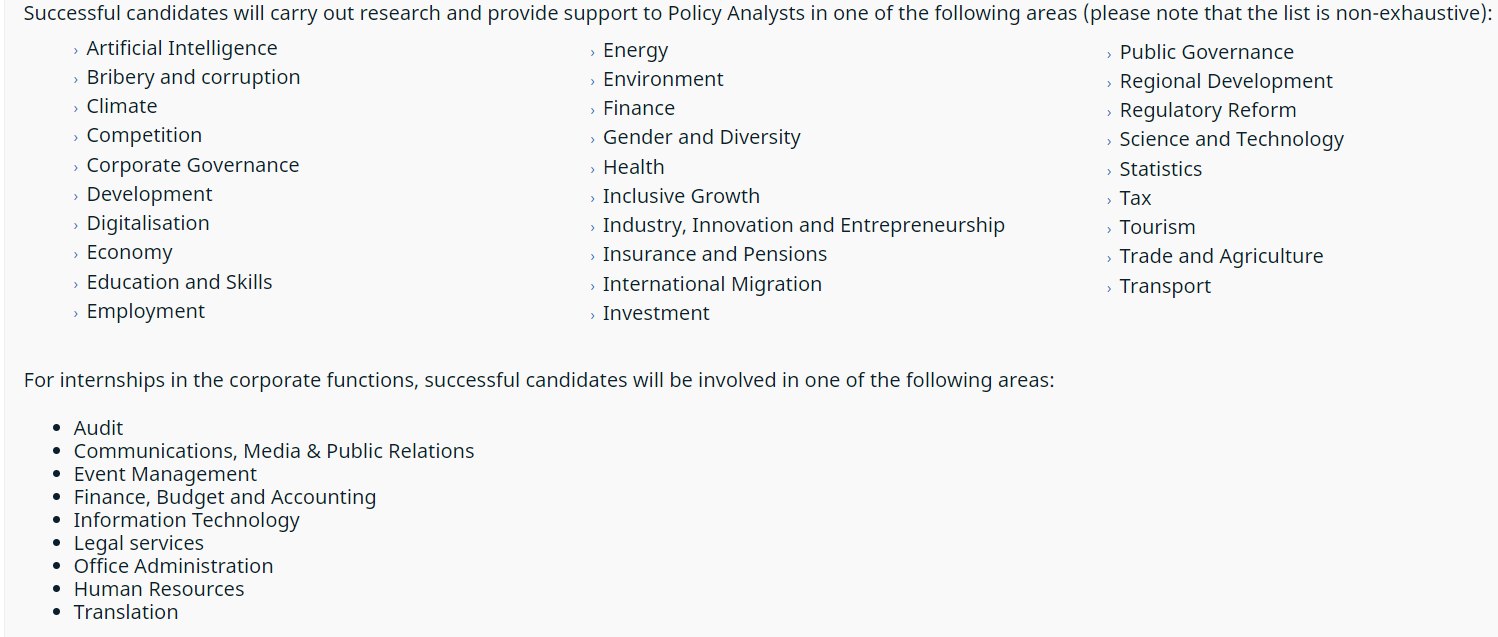Click the Information Technology bullet entry
The width and height of the screenshot is (1498, 637).
click(186, 520)
